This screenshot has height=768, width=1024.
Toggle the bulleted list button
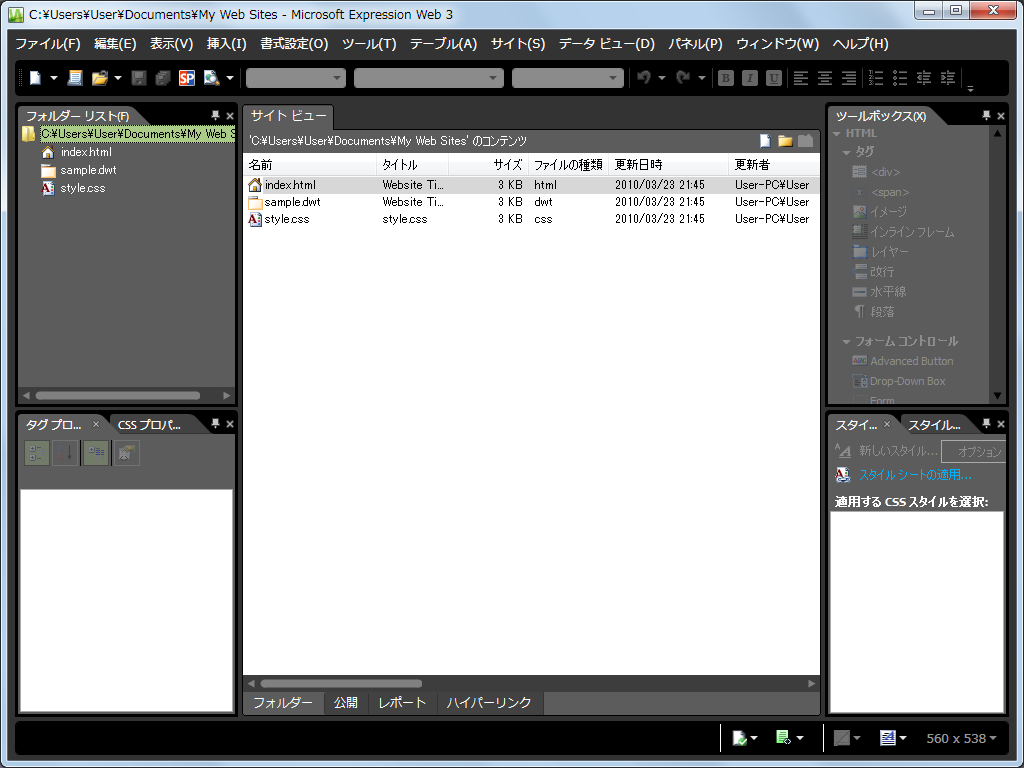coord(900,78)
